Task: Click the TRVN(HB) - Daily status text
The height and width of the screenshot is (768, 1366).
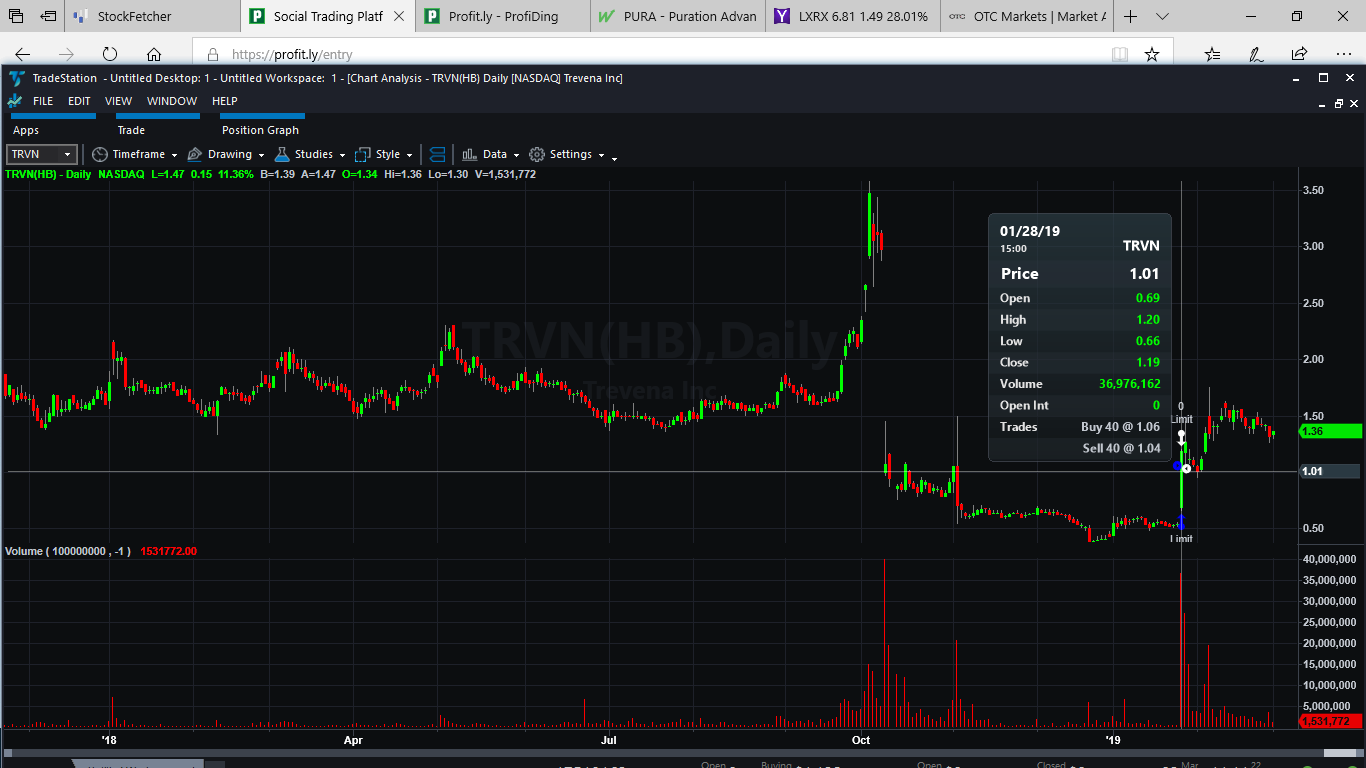Action: [49, 174]
